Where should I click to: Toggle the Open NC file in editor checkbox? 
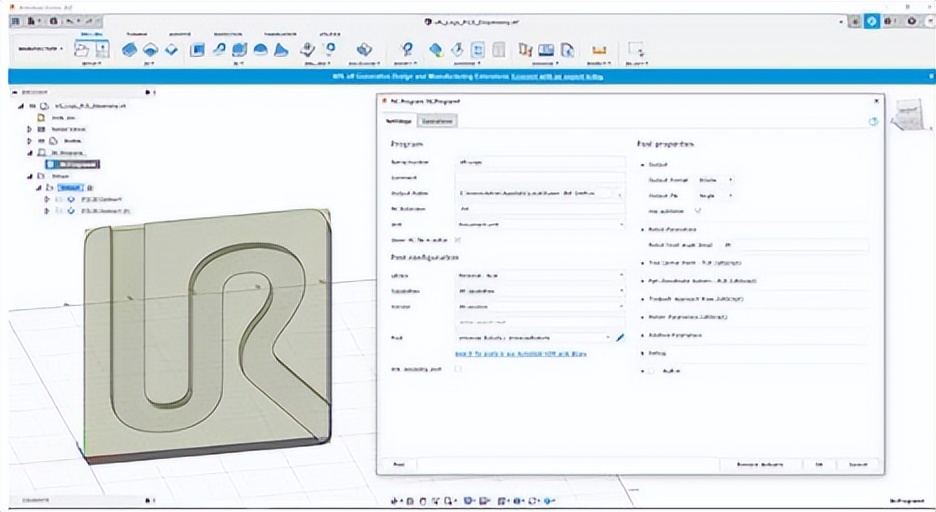tap(458, 240)
